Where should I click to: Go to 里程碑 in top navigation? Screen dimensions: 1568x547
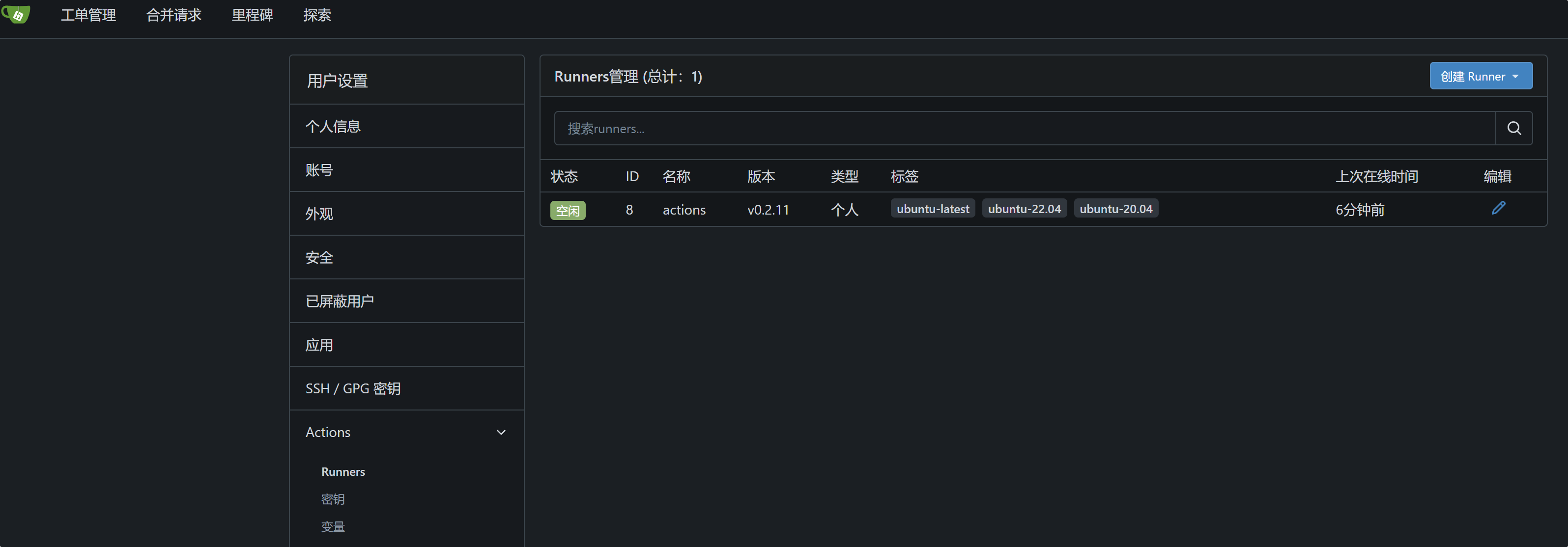(252, 15)
